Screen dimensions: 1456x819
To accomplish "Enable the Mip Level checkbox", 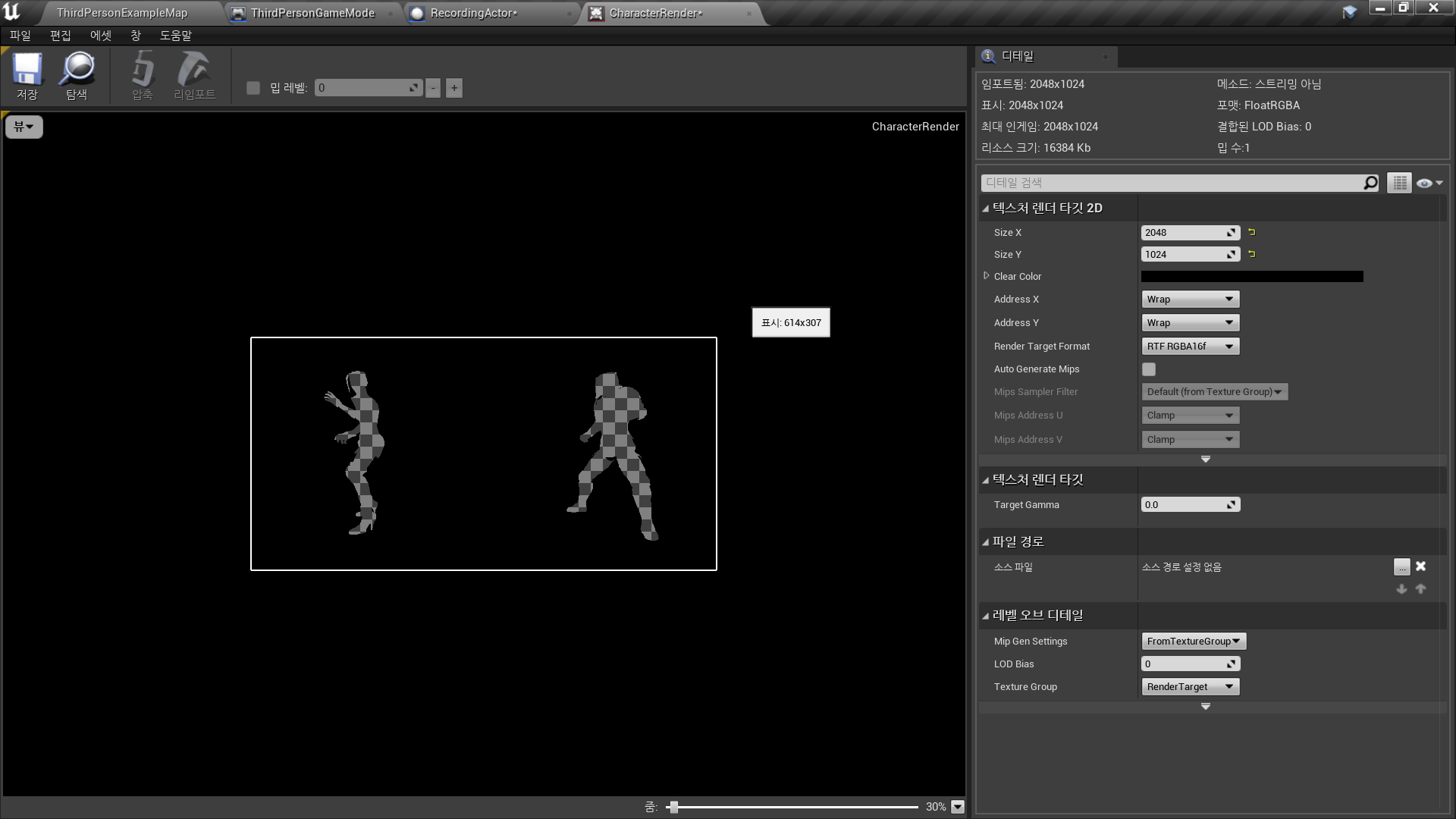I will click(x=253, y=88).
